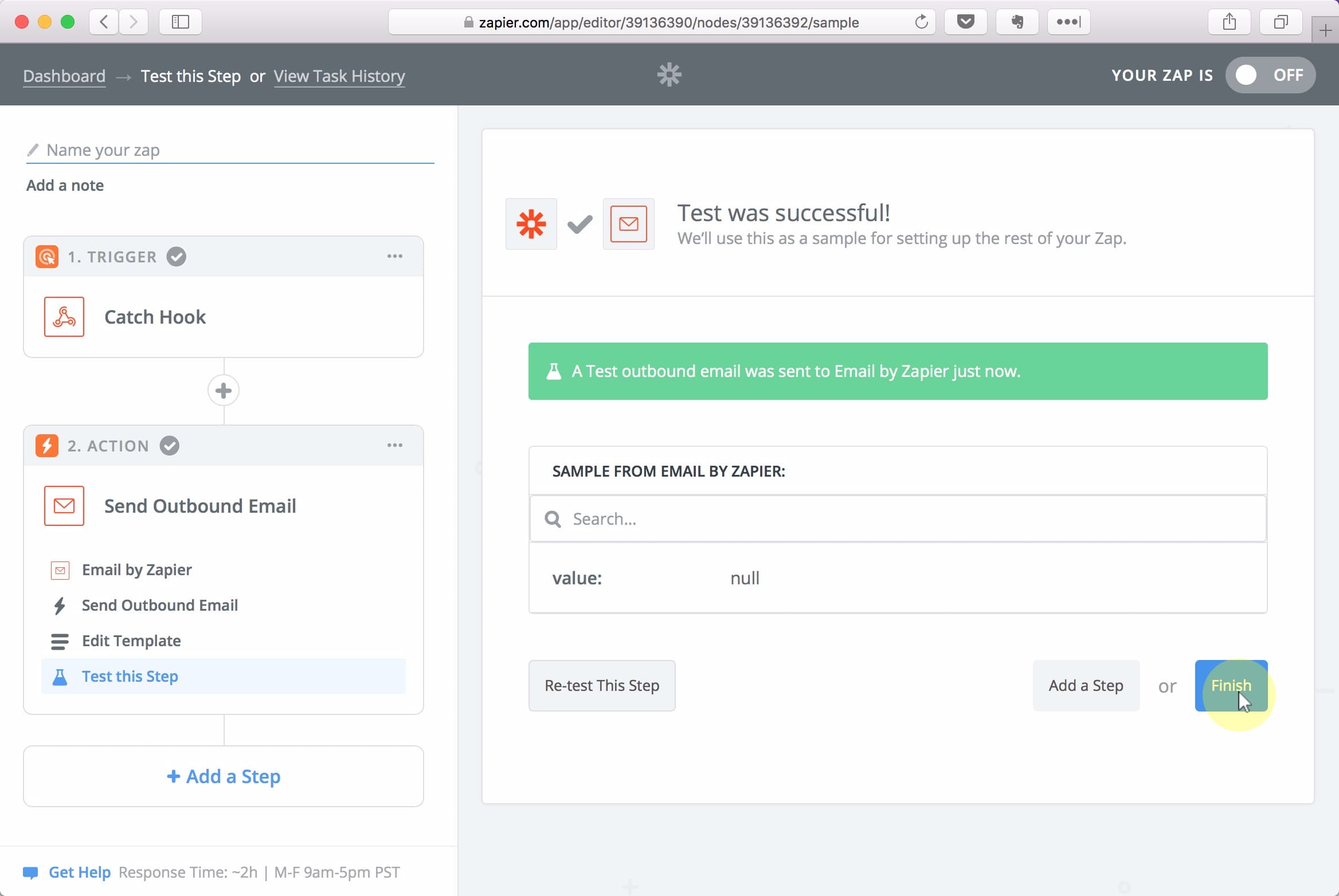Click the Safari back navigation arrow
Image resolution: width=1339 pixels, height=896 pixels.
[x=104, y=22]
